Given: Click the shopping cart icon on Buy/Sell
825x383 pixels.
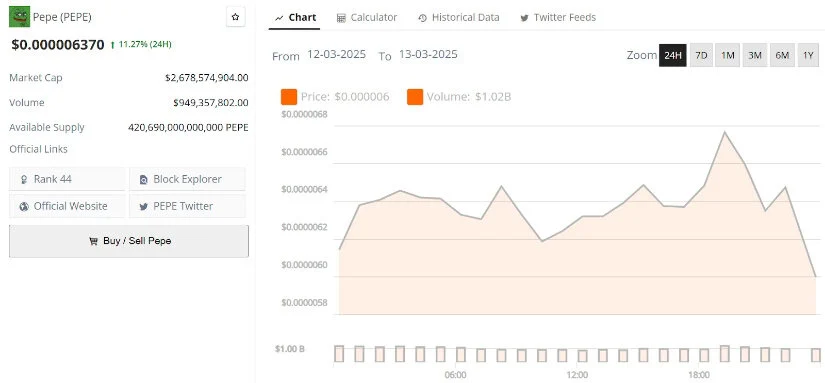Looking at the screenshot, I should 93,241.
